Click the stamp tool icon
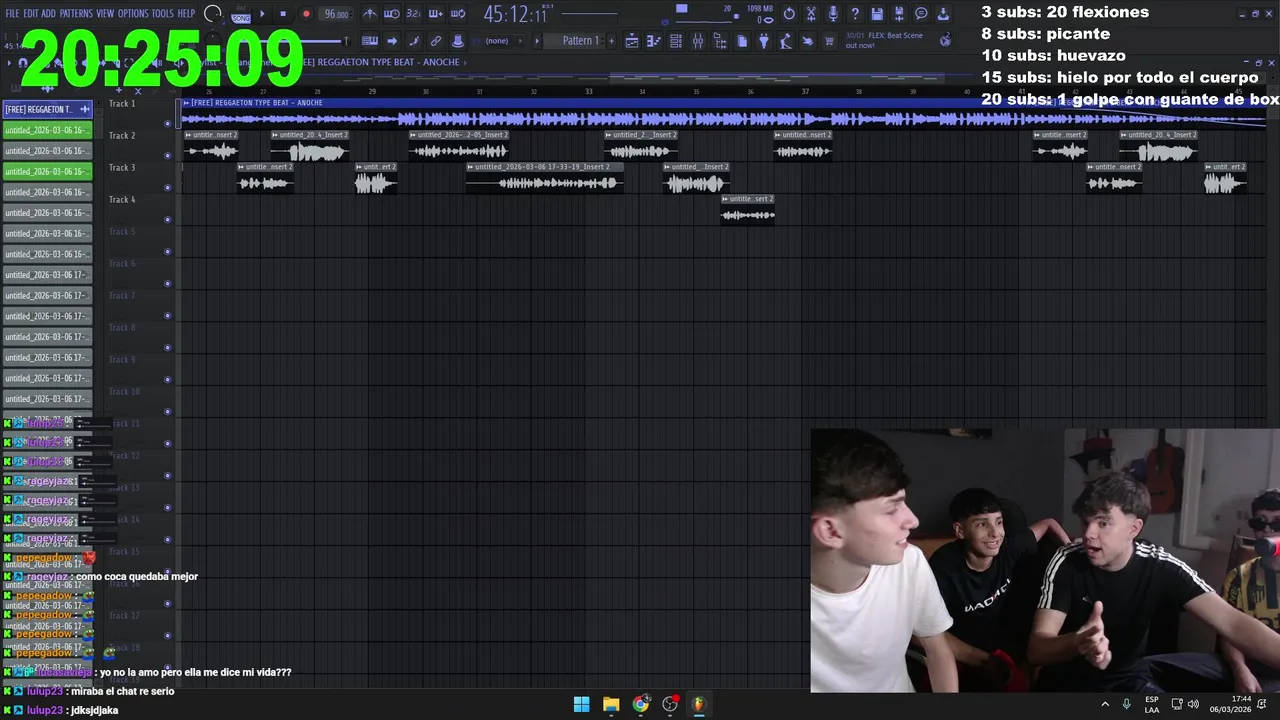1280x720 pixels. coord(458,41)
